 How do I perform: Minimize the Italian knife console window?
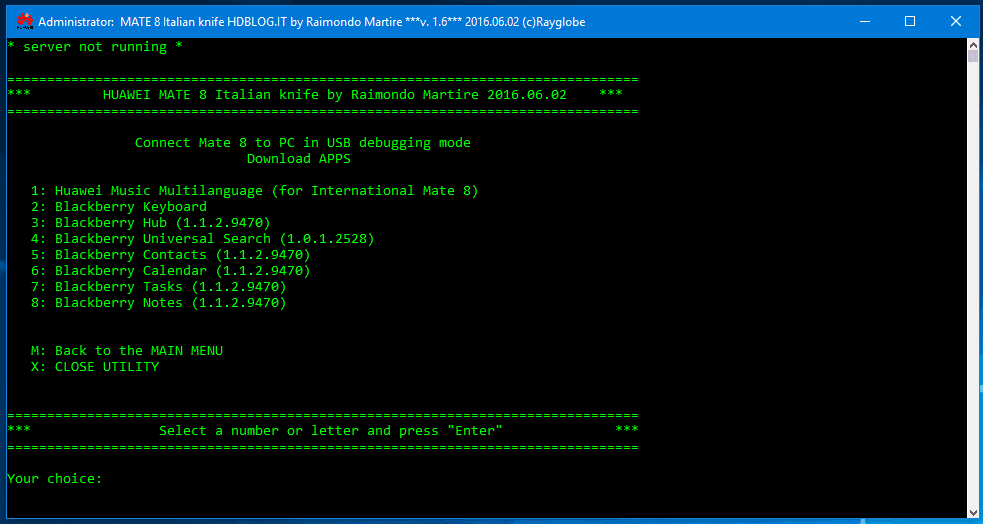pos(865,21)
